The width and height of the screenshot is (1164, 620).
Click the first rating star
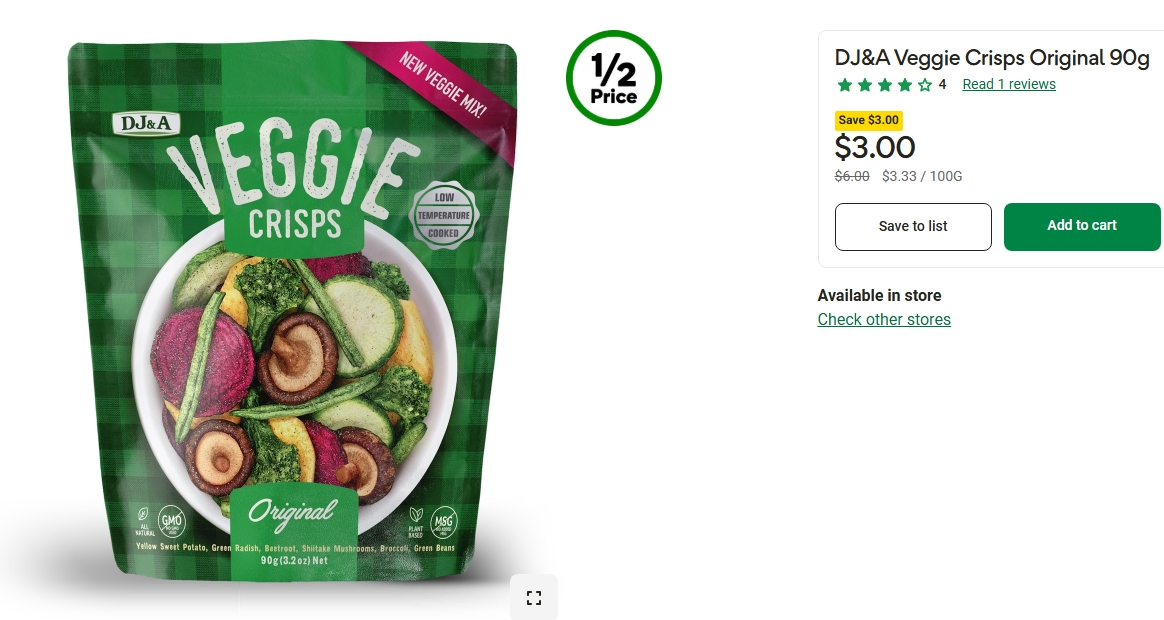[x=845, y=85]
